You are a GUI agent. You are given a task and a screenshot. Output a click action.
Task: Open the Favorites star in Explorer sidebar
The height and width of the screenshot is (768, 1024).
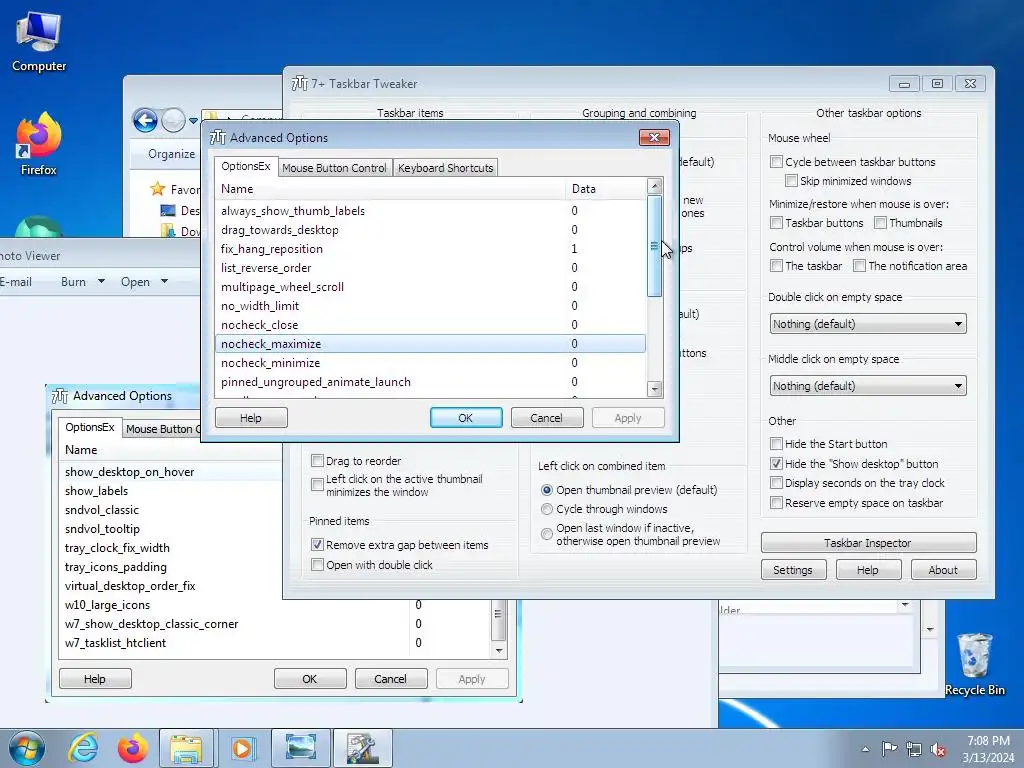click(157, 189)
